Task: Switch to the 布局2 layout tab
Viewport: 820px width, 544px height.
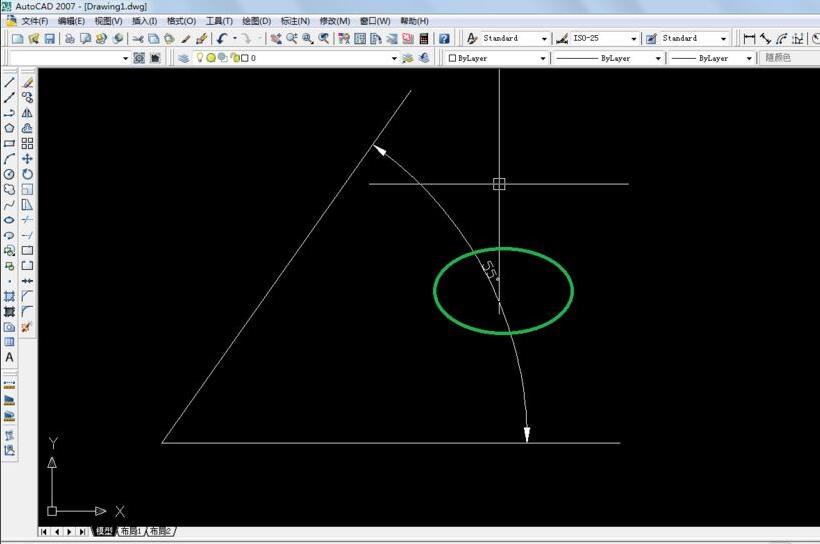Action: (161, 531)
